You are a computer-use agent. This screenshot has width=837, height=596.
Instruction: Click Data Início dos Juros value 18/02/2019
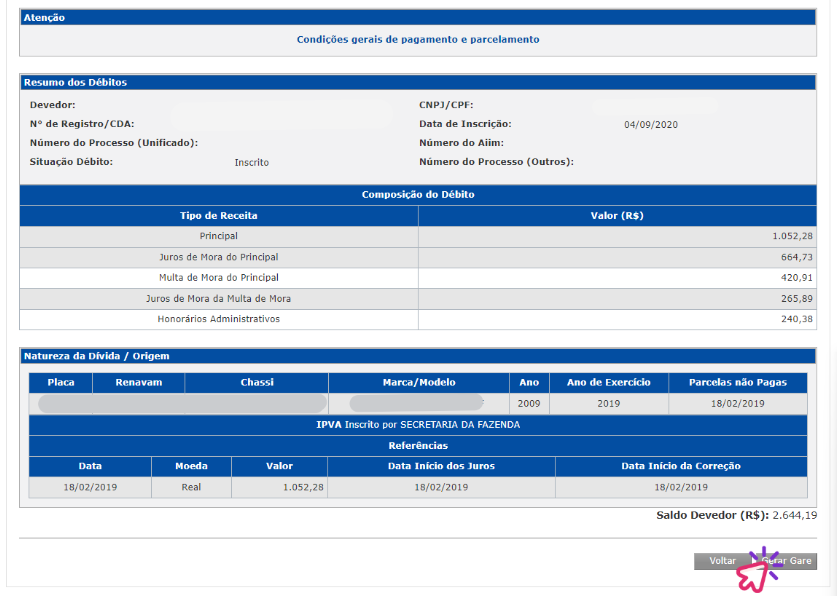[x=441, y=487]
